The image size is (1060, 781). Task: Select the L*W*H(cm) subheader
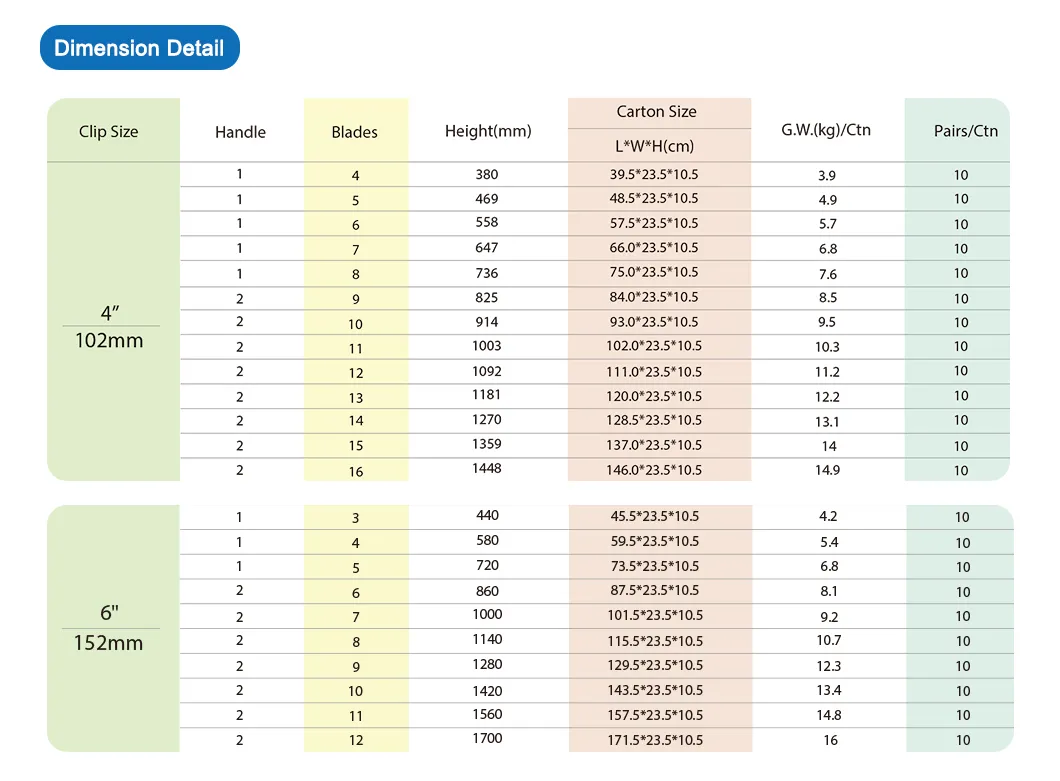click(x=658, y=146)
